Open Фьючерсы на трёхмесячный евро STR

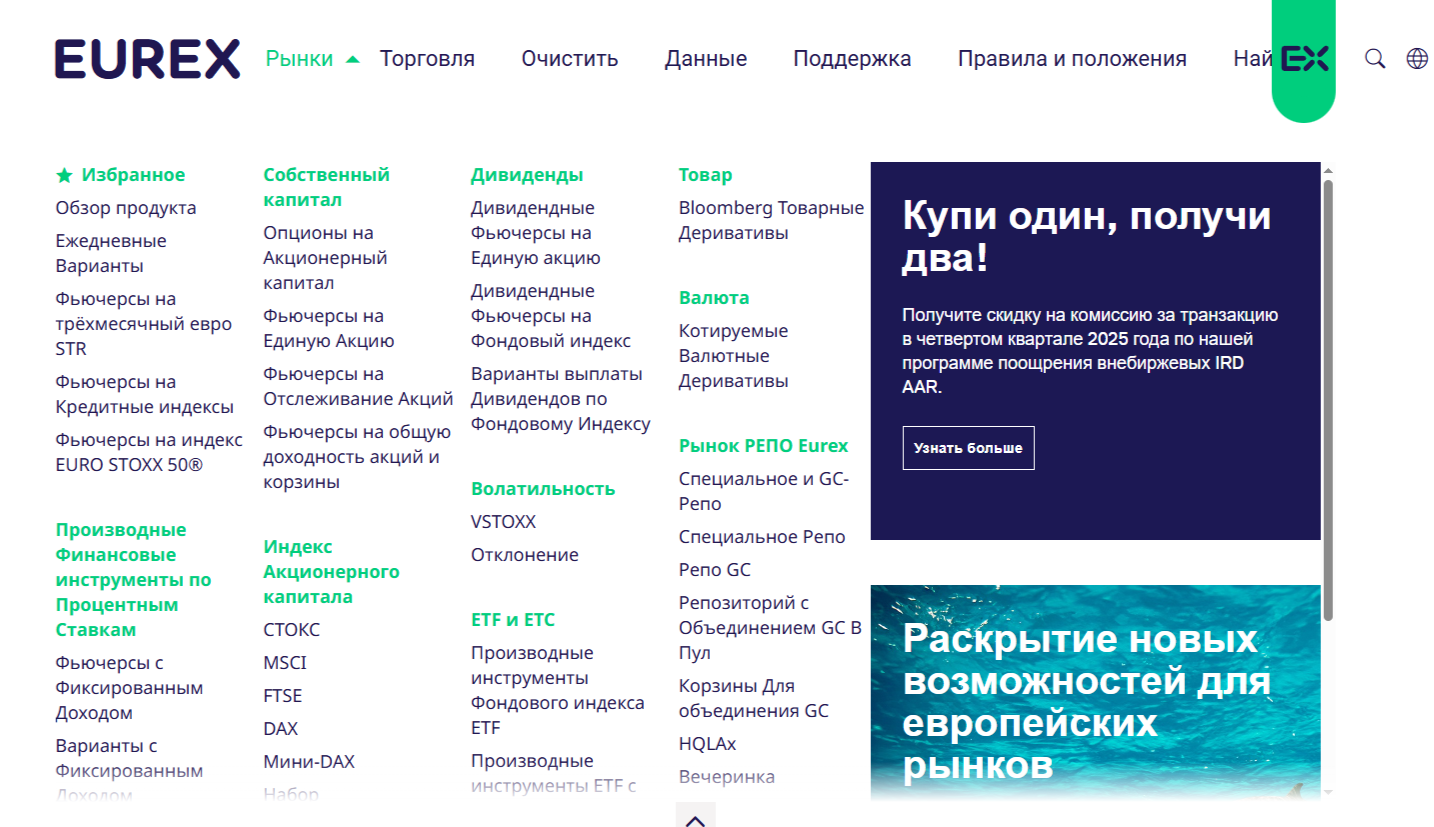pos(144,324)
